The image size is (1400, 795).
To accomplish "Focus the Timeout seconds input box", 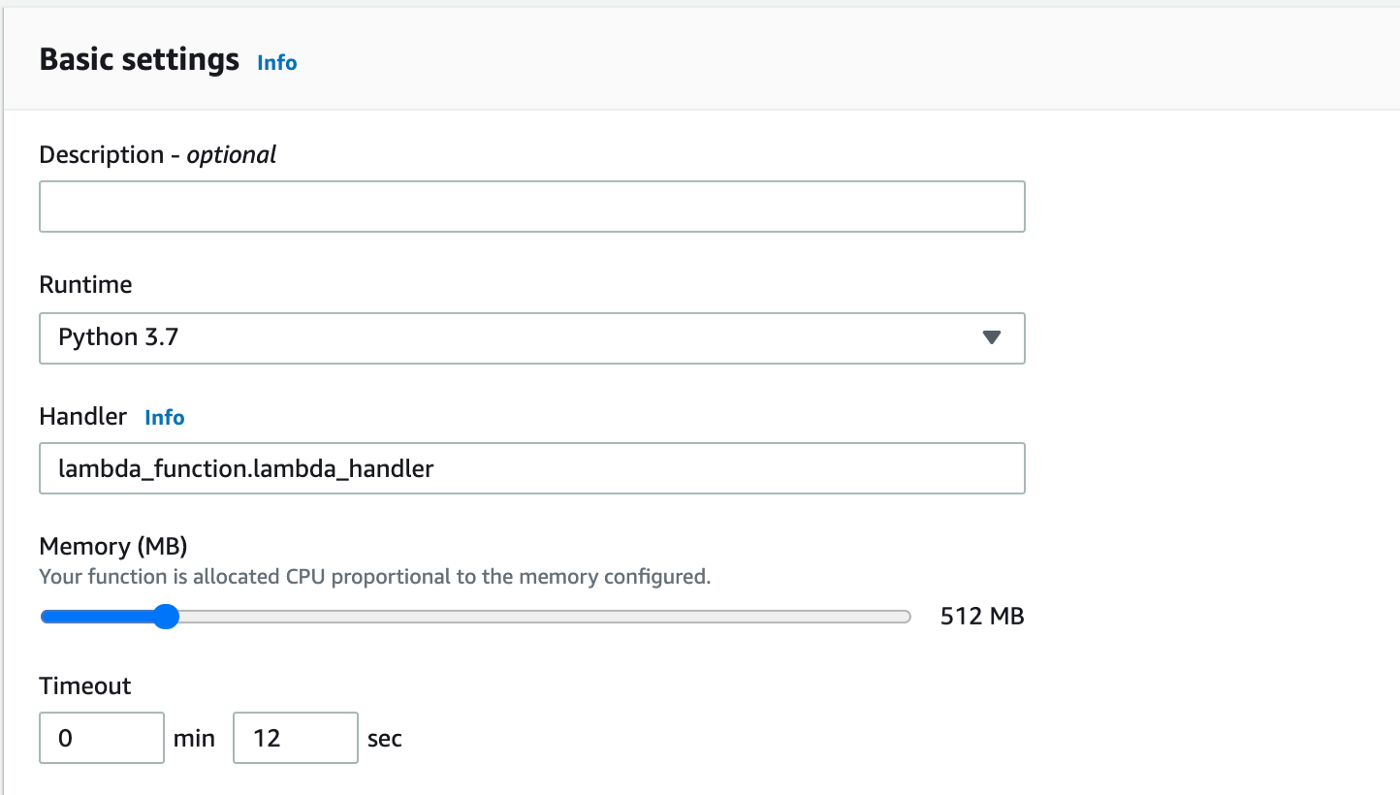I will click(295, 738).
